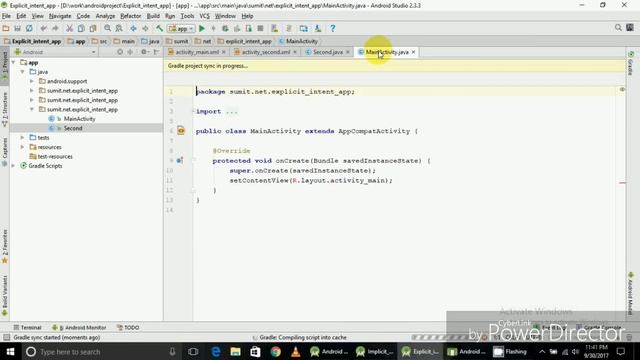Viewport: 640px width, 360px height.
Task: Open the Refactor menu
Action: (131, 16)
